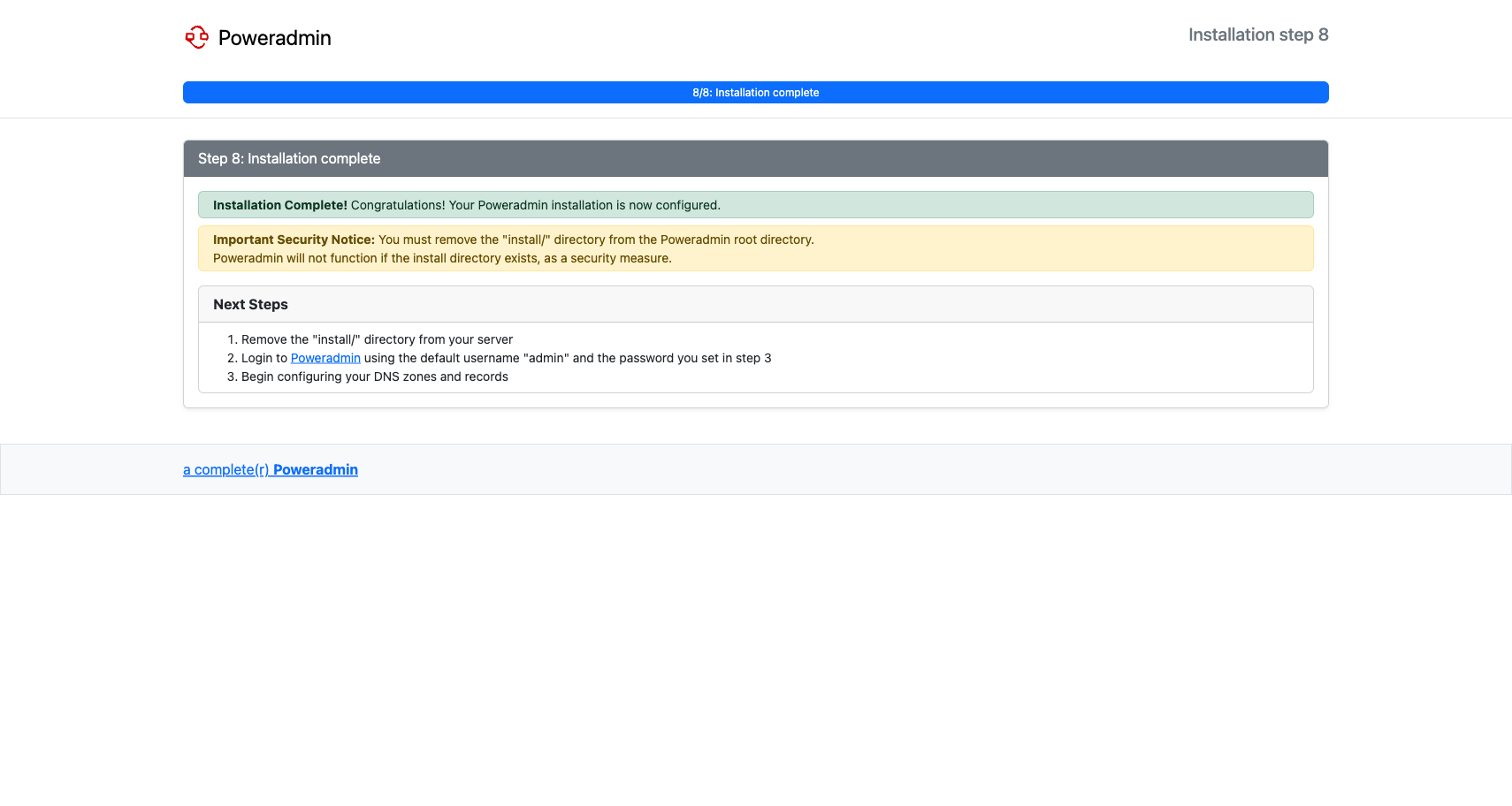Select the "Step 8: Installation complete" card header

pyautogui.click(x=289, y=158)
